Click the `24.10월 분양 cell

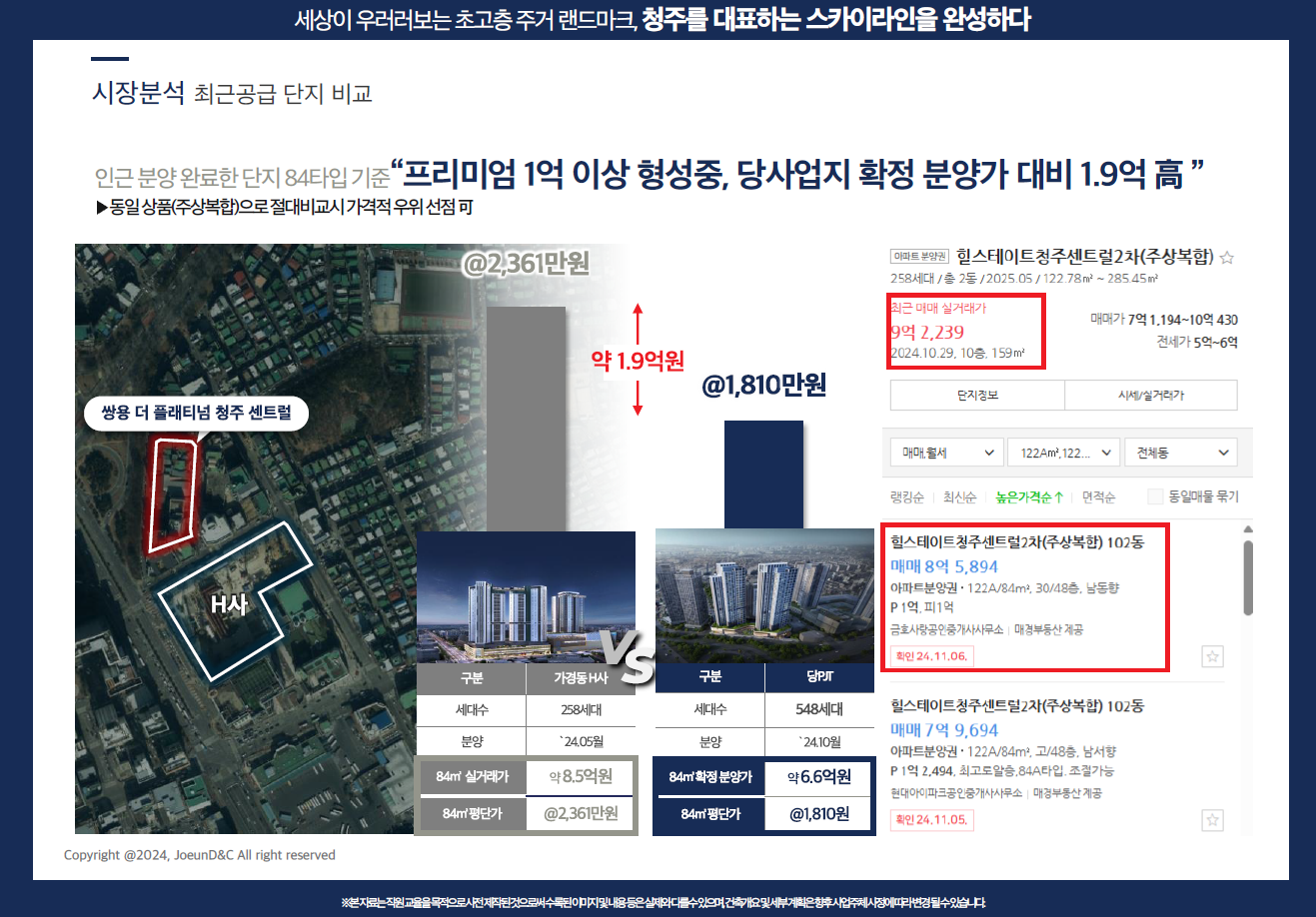(819, 742)
